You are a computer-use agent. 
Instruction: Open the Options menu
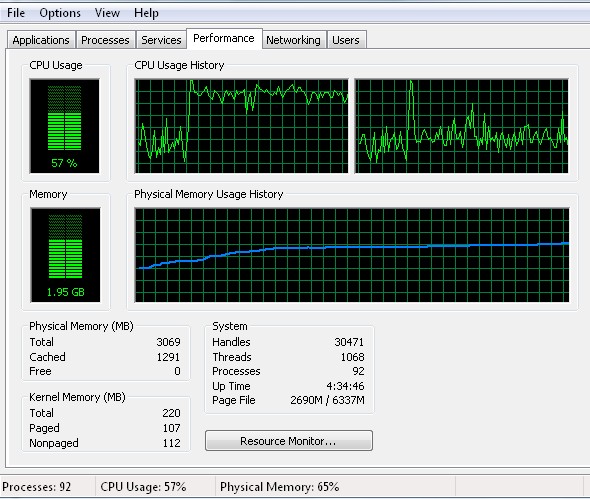[x=60, y=13]
